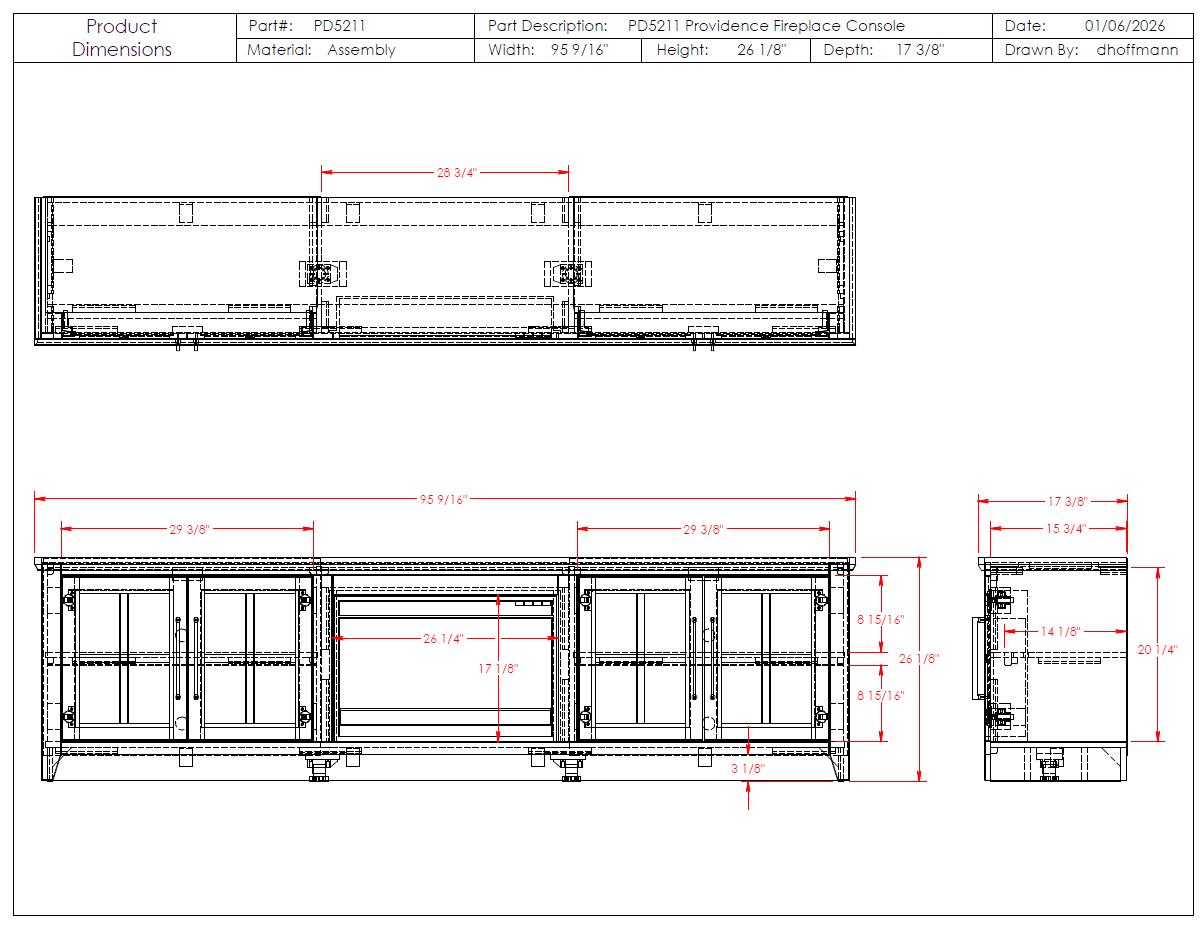Viewport: 1204px width, 929px height.
Task: Click the 17 3/8" dimension above side view
Action: (1067, 501)
